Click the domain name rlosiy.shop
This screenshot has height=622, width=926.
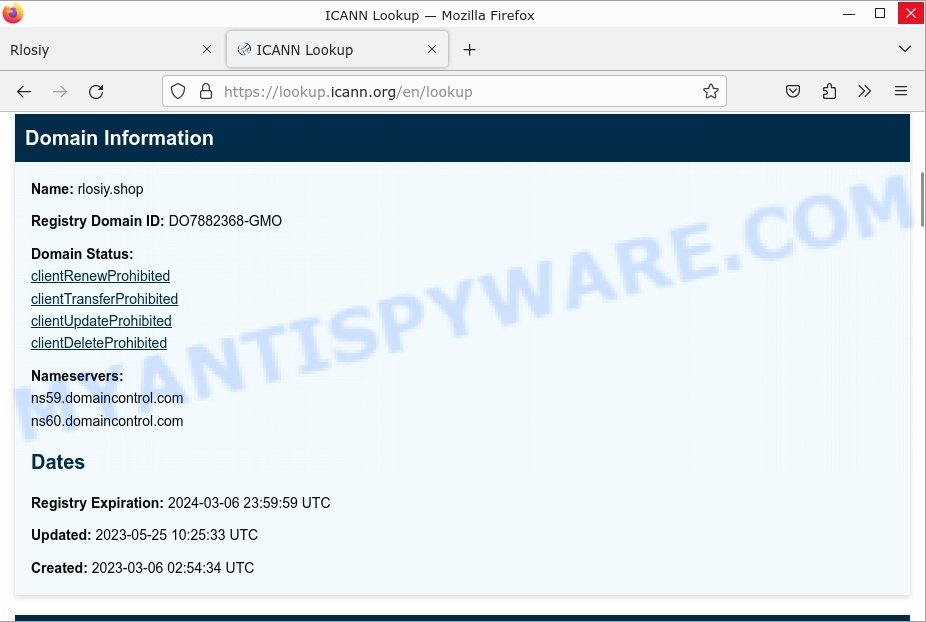[110, 189]
